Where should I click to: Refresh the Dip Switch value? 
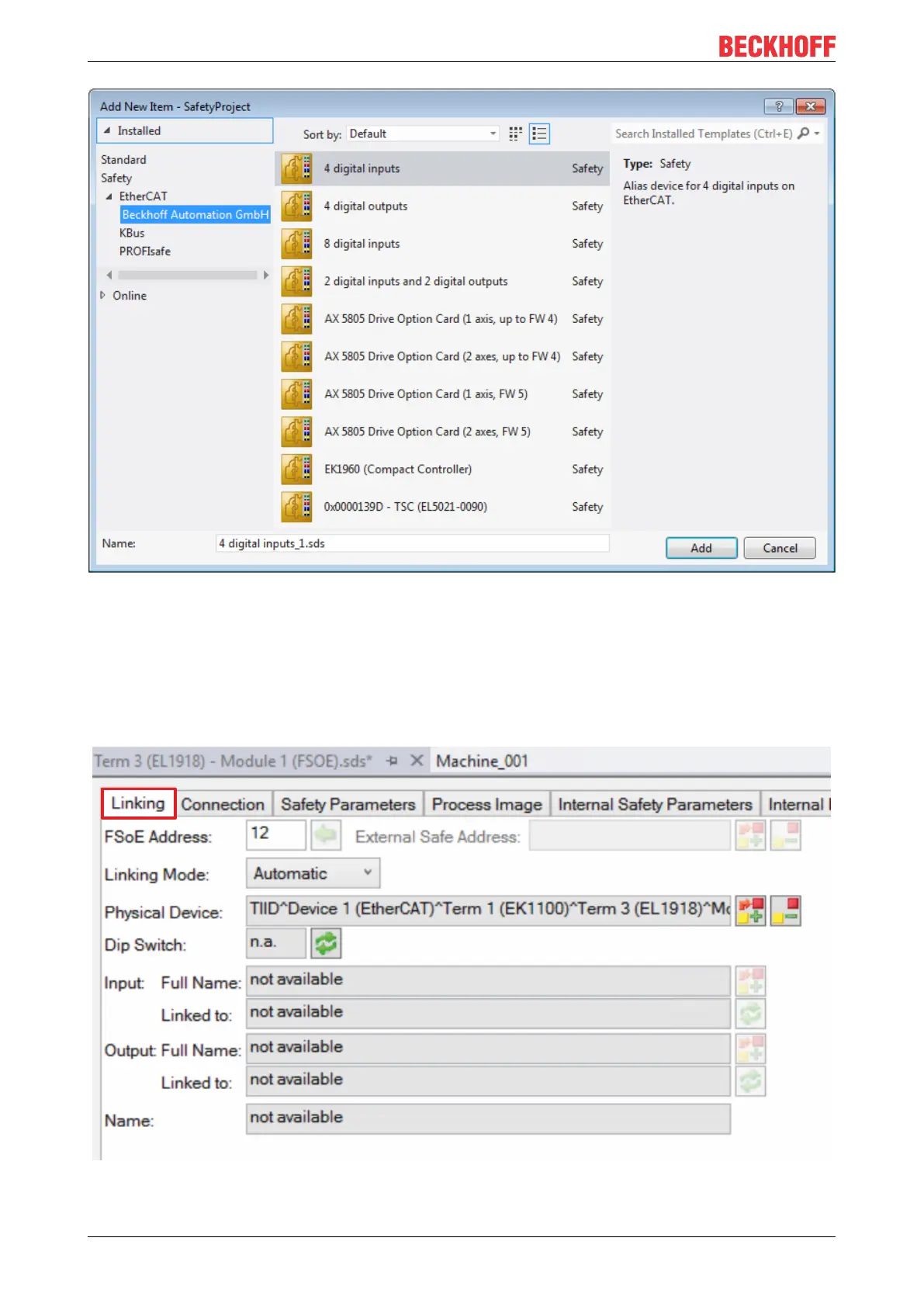(x=326, y=944)
